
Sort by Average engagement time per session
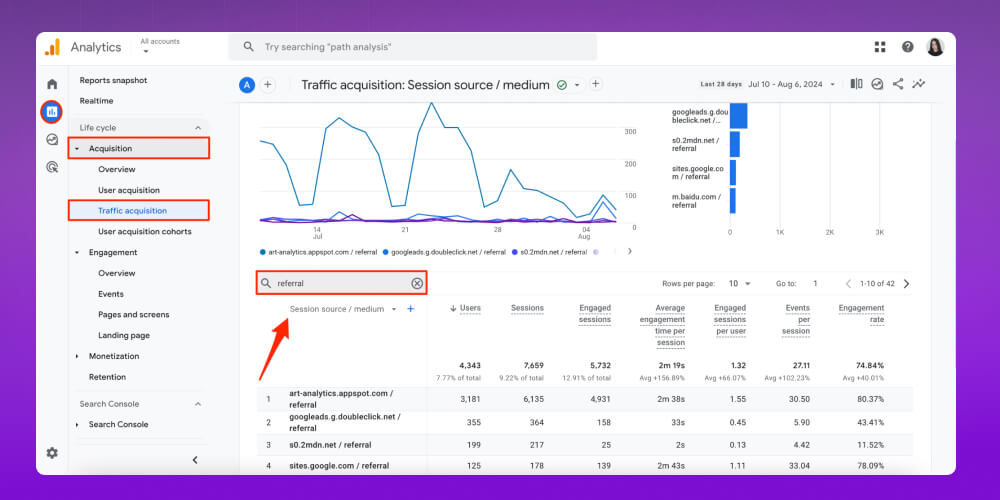click(x=661, y=325)
